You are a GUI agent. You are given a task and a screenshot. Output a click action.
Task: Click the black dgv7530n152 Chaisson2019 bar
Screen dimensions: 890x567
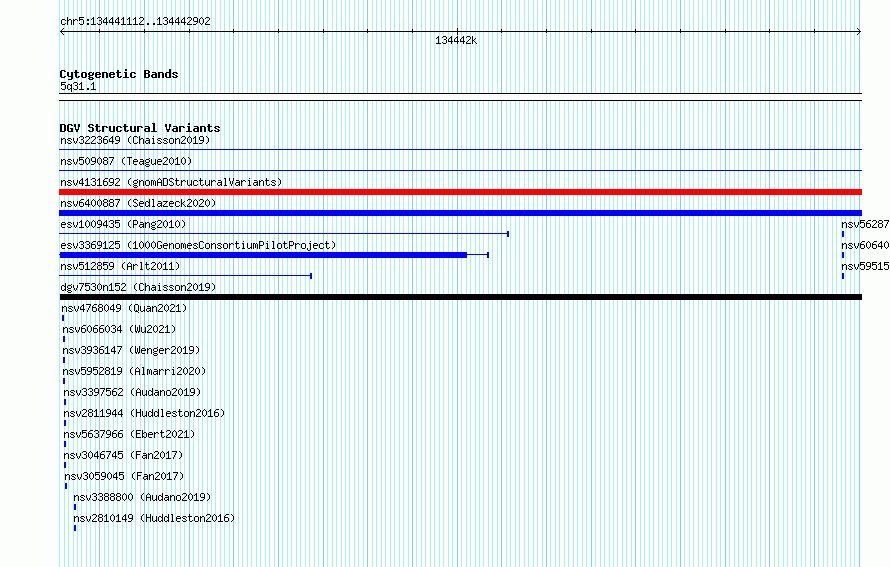coord(460,297)
